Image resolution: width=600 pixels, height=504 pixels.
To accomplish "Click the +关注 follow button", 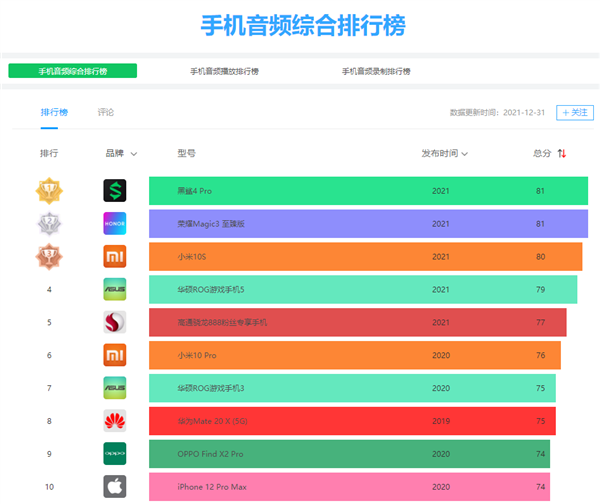I will point(575,113).
